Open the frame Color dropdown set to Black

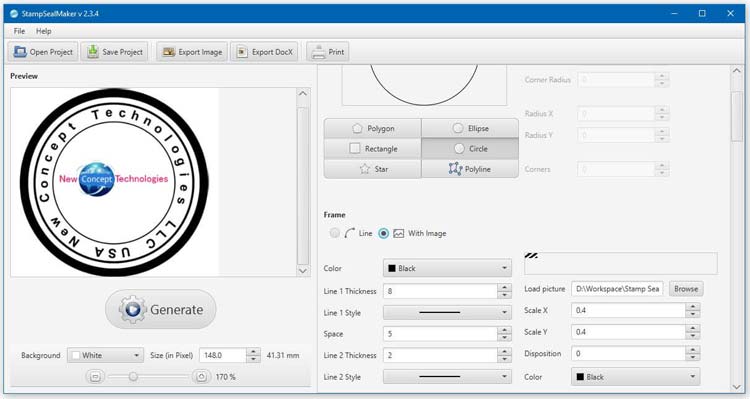pos(447,268)
